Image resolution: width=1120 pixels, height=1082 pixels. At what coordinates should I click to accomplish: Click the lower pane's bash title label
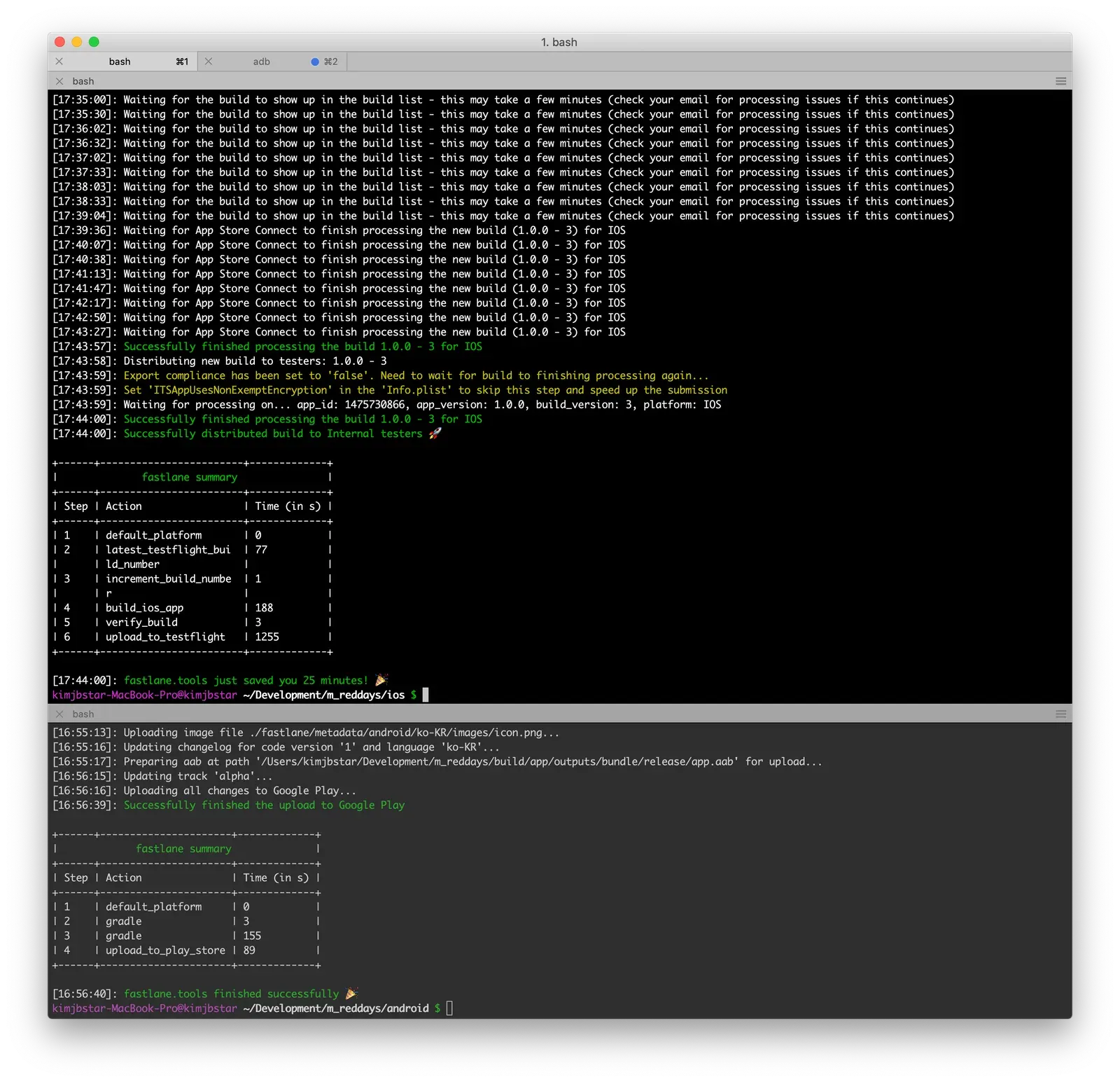[83, 714]
